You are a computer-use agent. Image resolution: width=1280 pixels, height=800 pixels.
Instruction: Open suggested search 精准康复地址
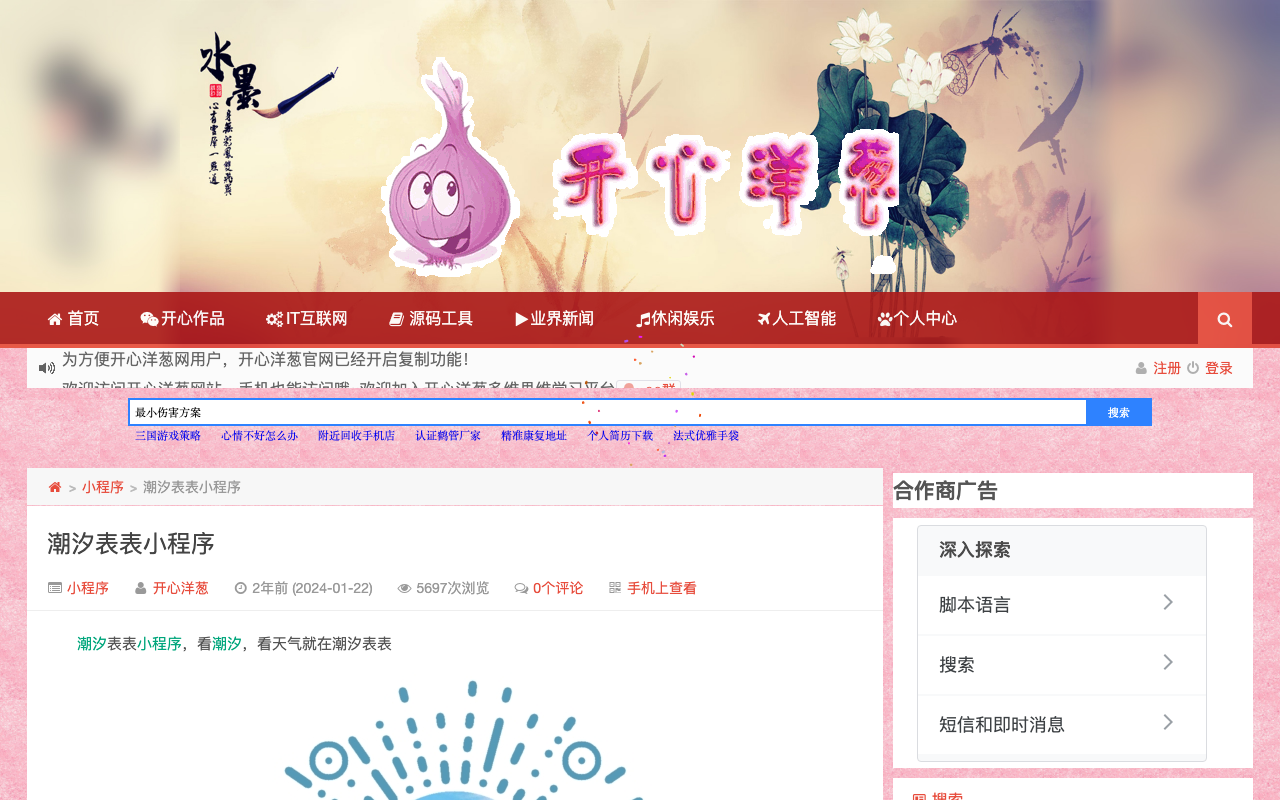(534, 436)
